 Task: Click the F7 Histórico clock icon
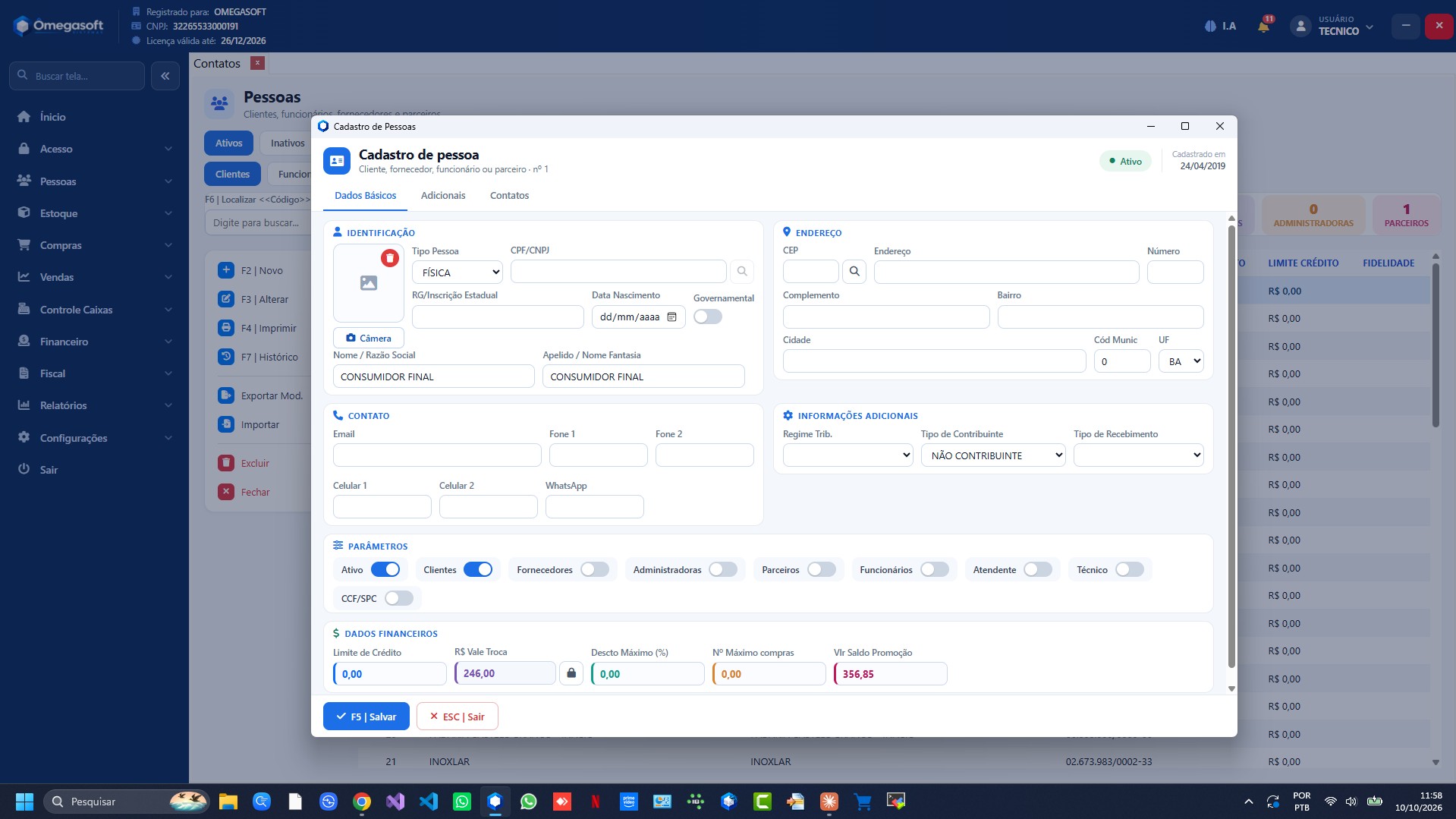226,357
